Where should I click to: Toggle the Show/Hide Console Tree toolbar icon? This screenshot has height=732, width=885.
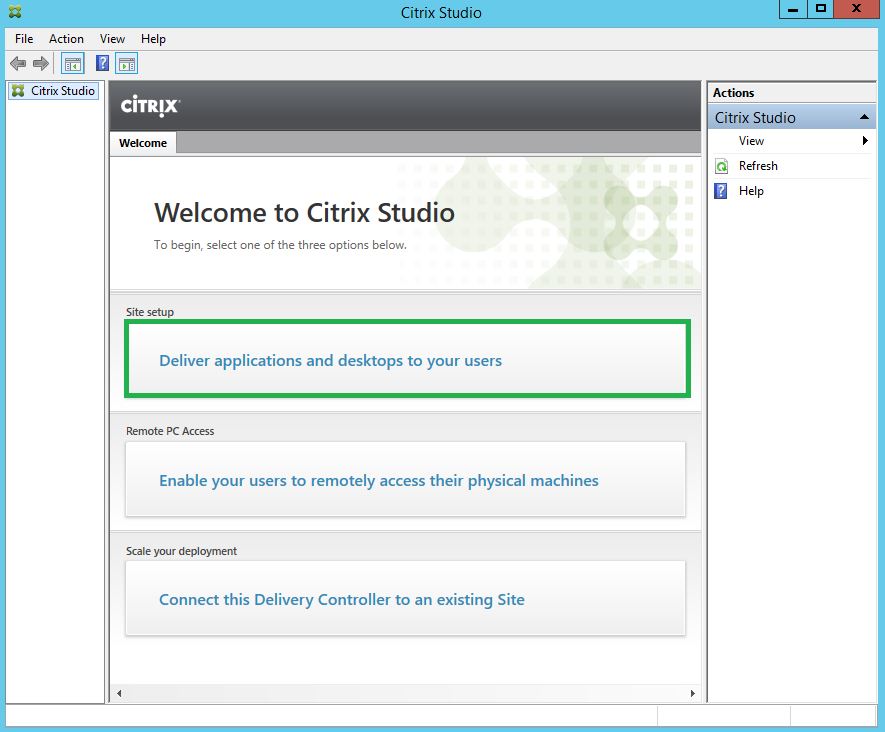coord(73,64)
